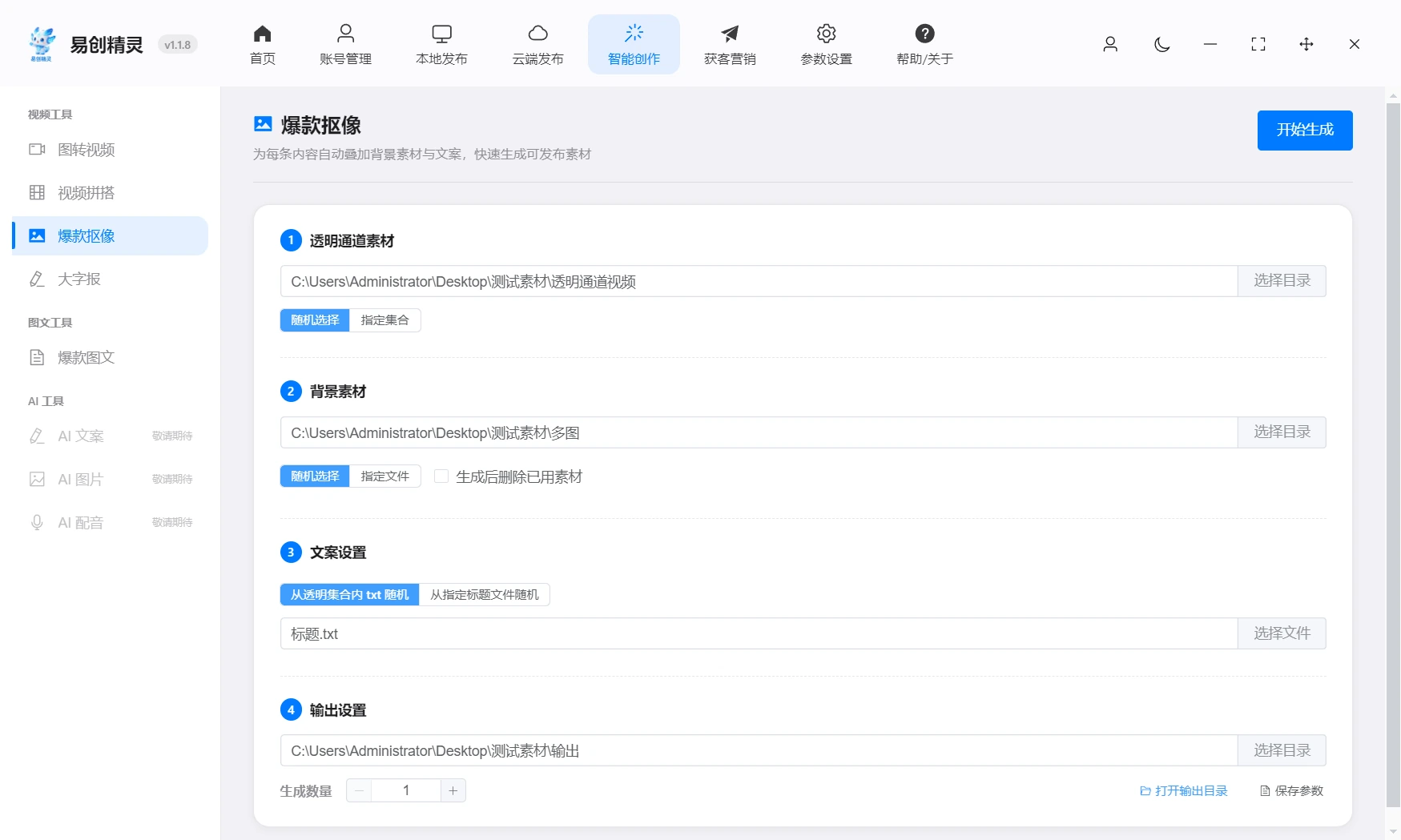
Task: Click the 爆款抠像 title image icon
Action: [x=263, y=124]
